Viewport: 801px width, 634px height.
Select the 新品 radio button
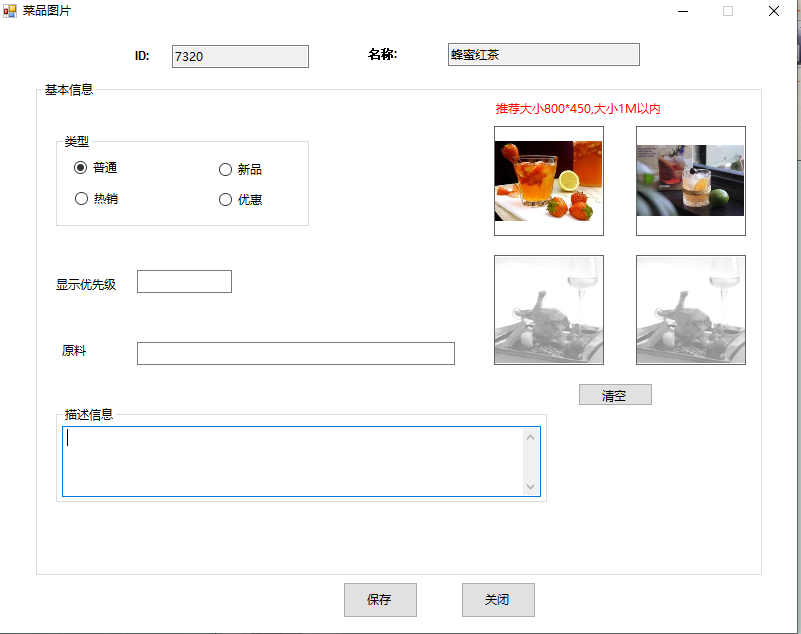[240, 169]
